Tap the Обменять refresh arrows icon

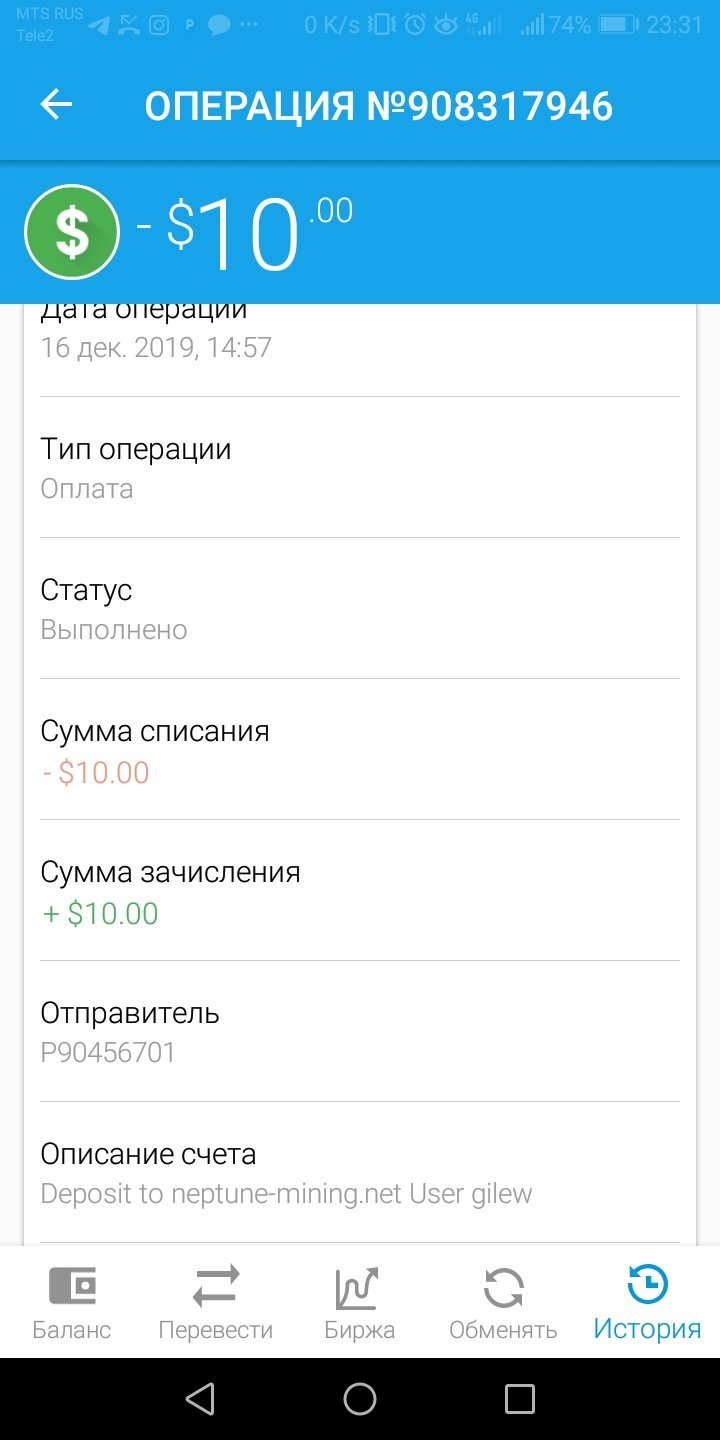[x=503, y=1288]
